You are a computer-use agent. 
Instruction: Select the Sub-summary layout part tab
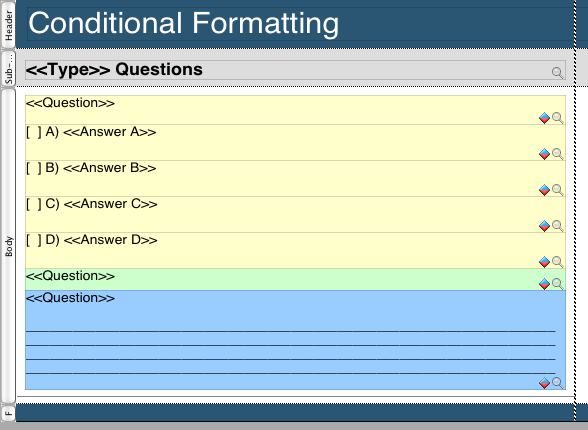click(8, 69)
